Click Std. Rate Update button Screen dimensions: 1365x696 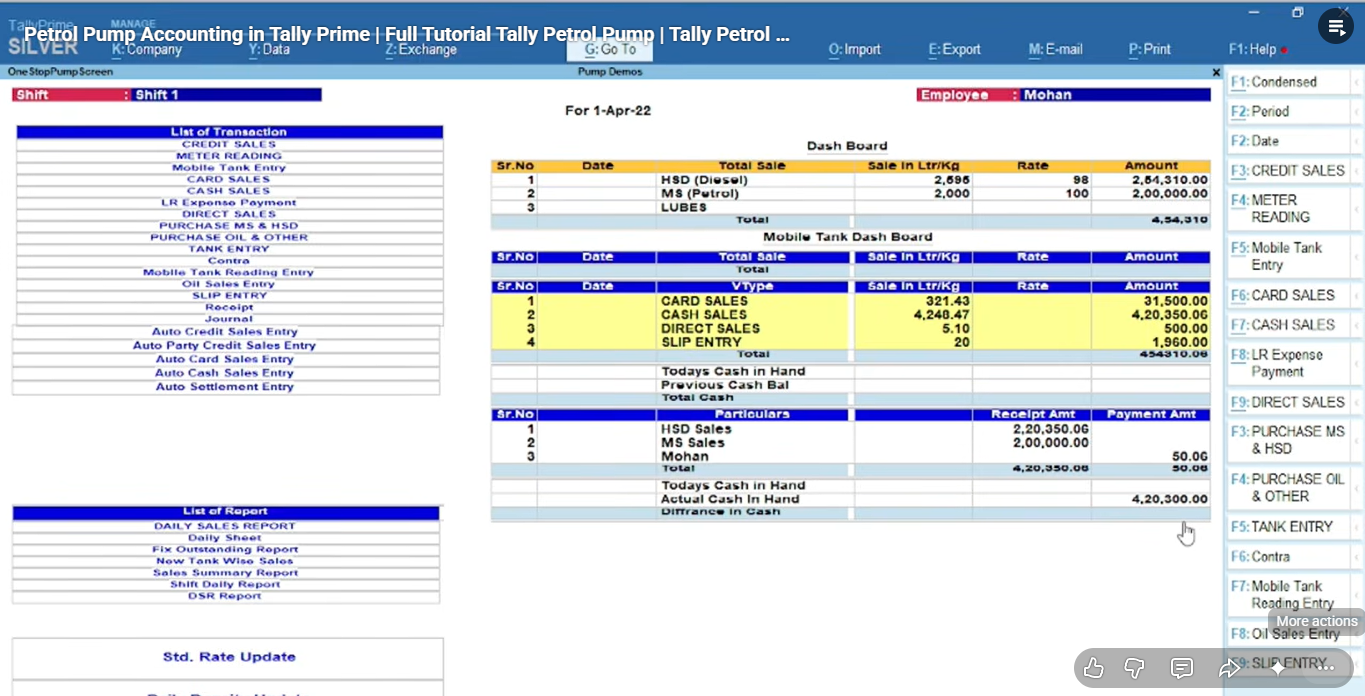click(x=228, y=658)
